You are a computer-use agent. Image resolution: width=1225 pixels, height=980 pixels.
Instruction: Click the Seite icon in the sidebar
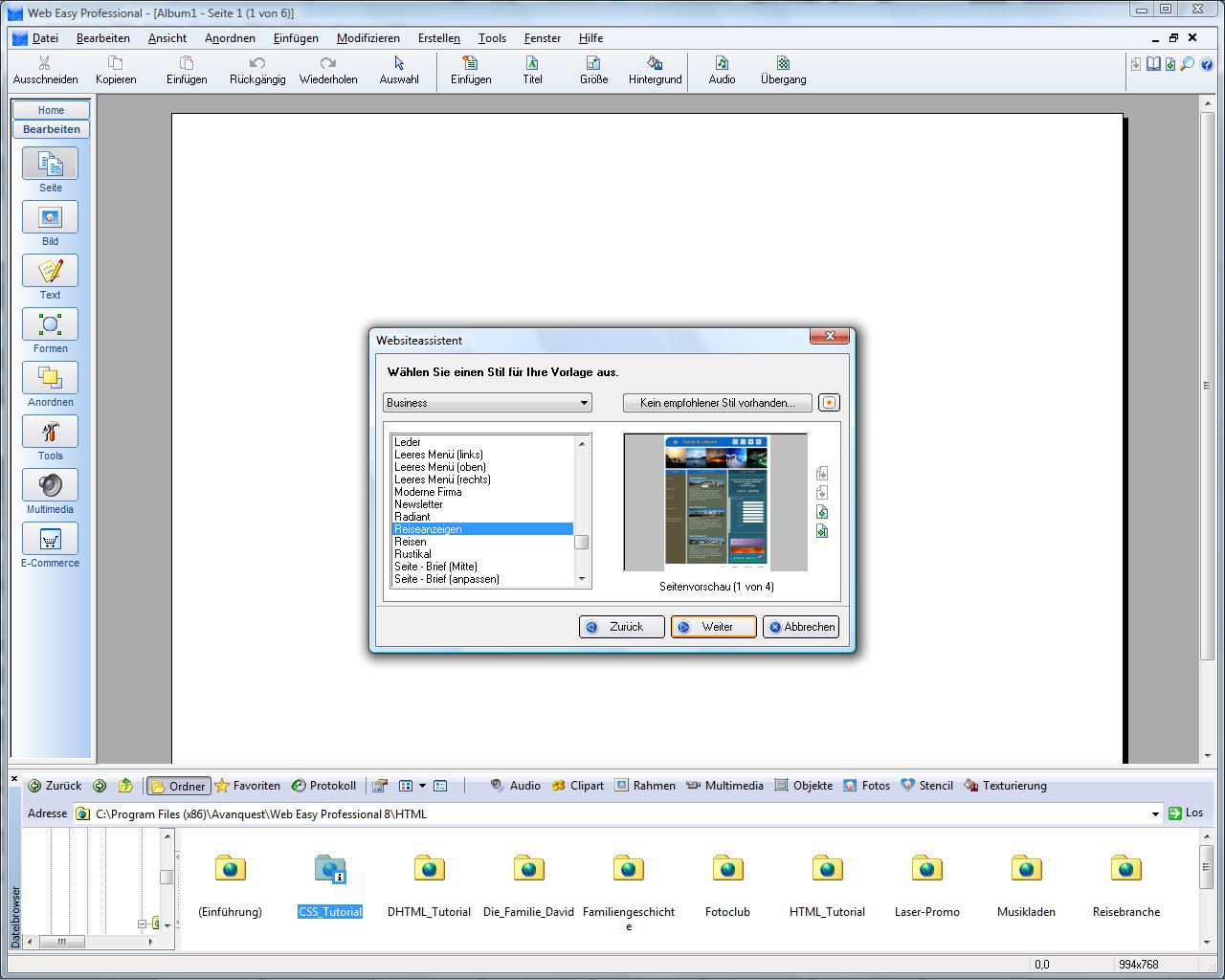50,165
